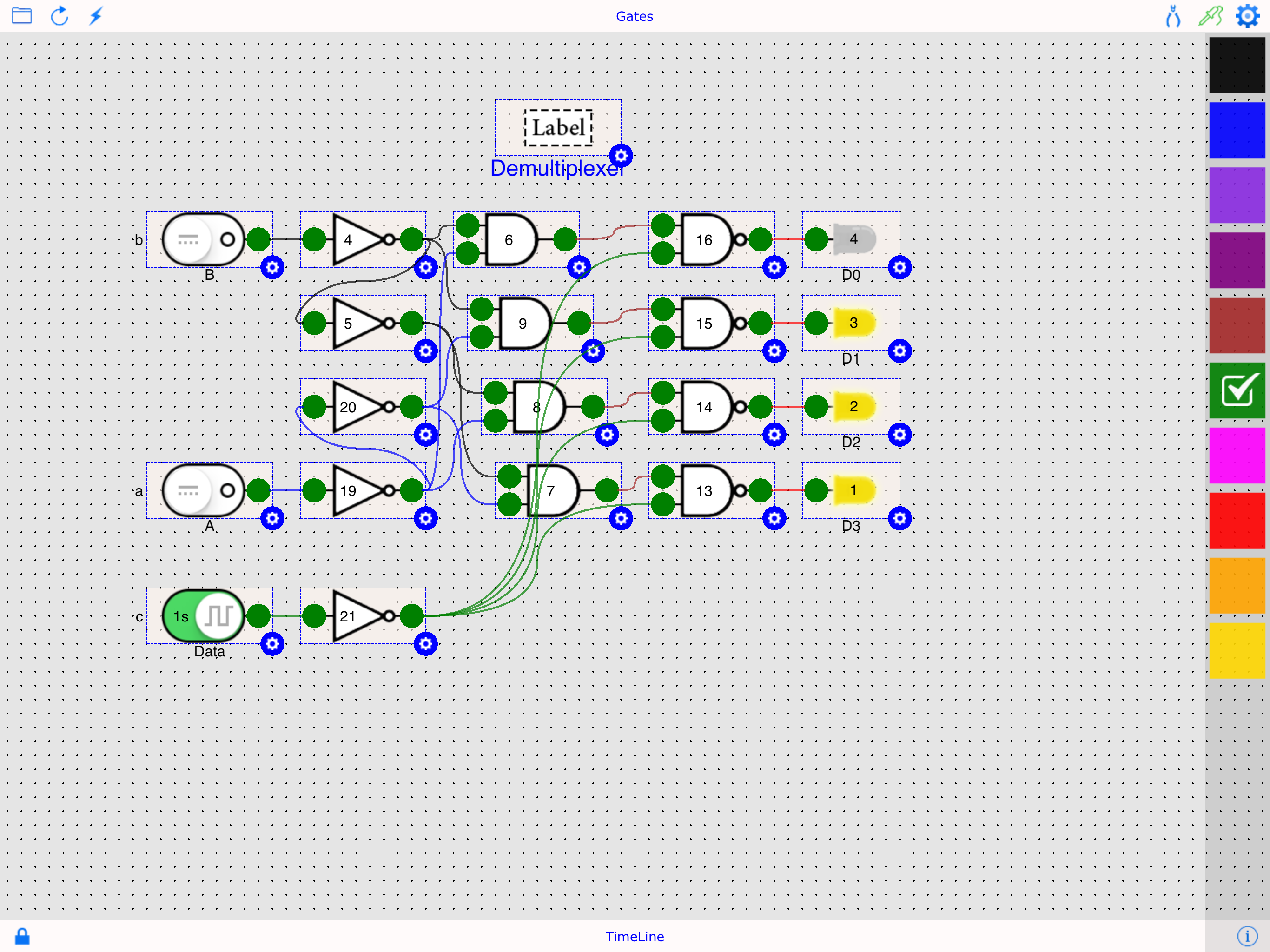
Task: Open settings gear of Data clock
Action: pos(272,644)
